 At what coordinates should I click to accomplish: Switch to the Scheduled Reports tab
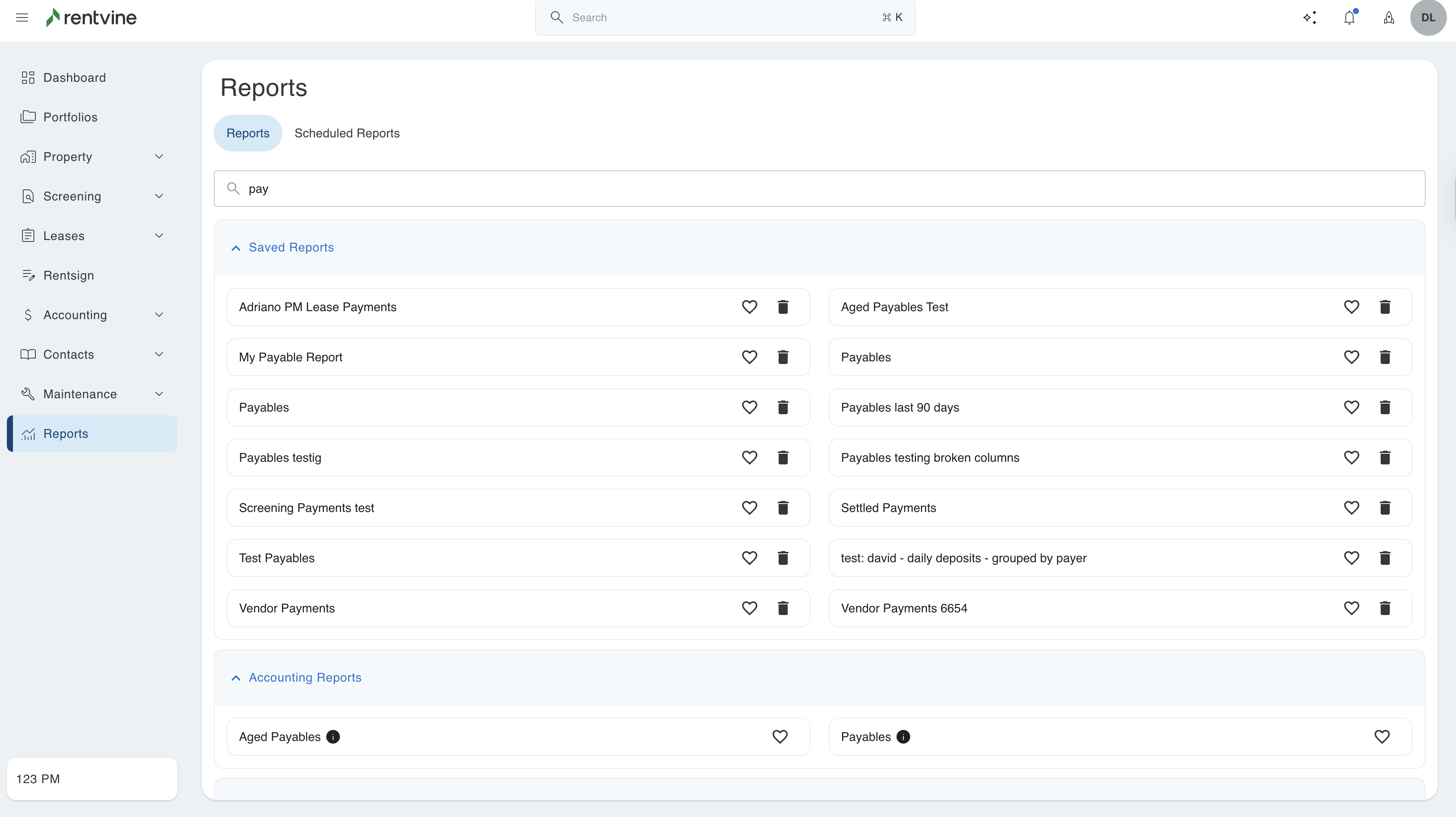[346, 134]
